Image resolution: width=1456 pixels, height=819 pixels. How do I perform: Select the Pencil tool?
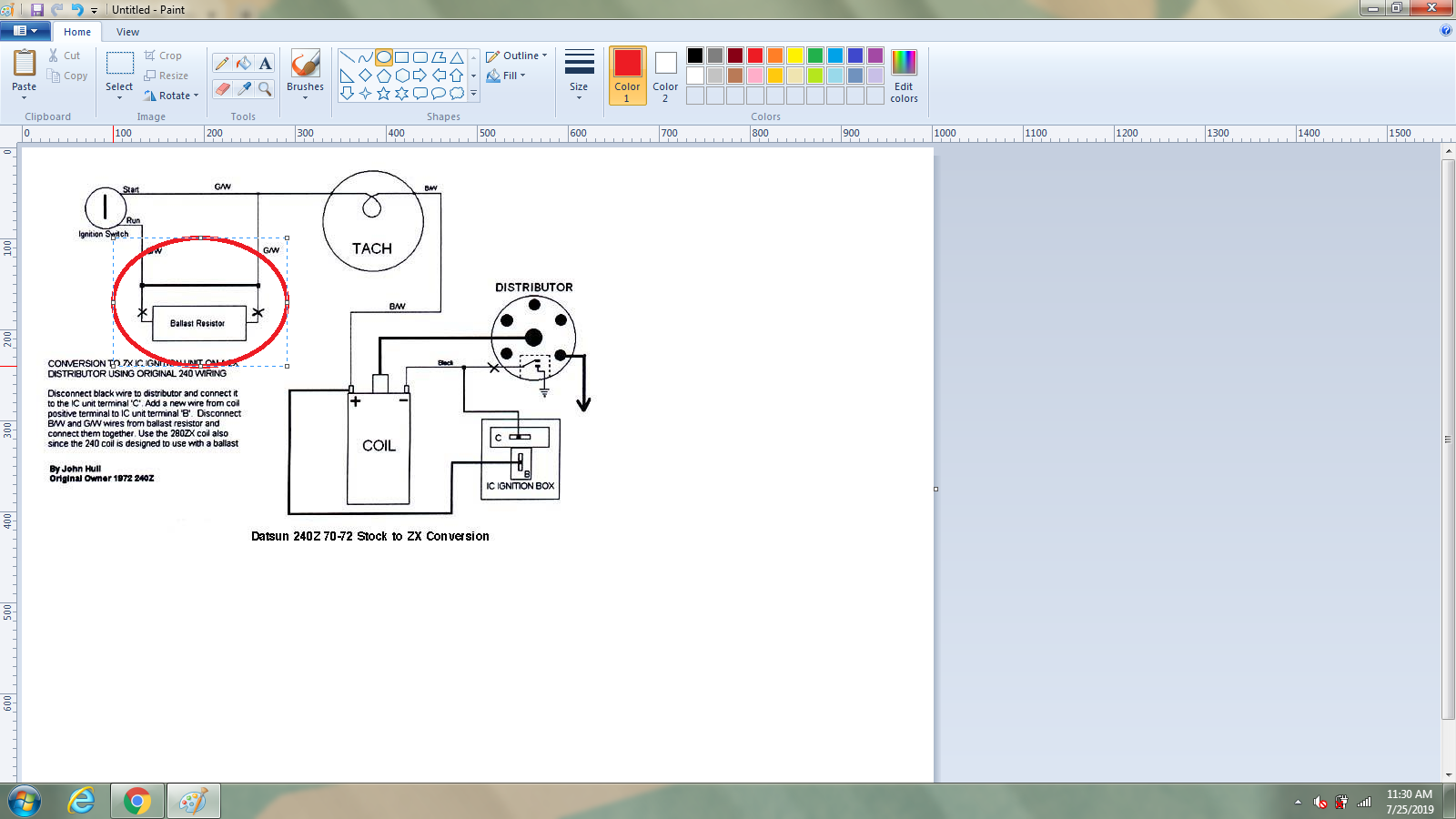(222, 63)
